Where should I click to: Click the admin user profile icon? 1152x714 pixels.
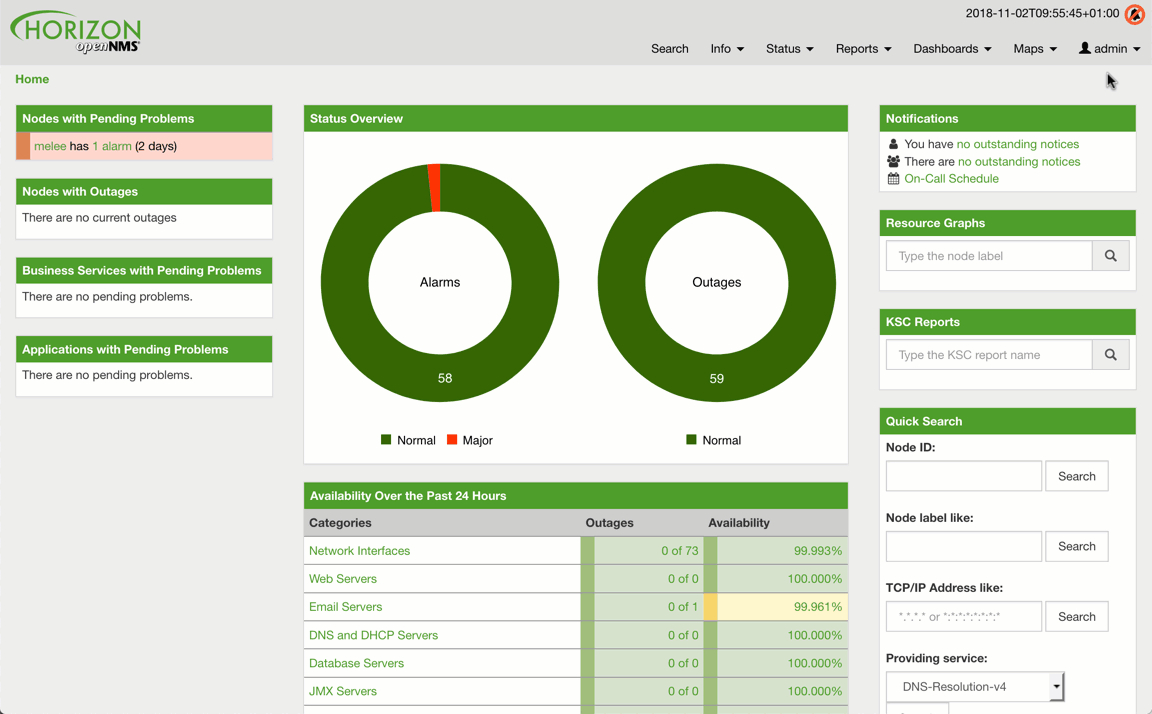pos(1085,48)
